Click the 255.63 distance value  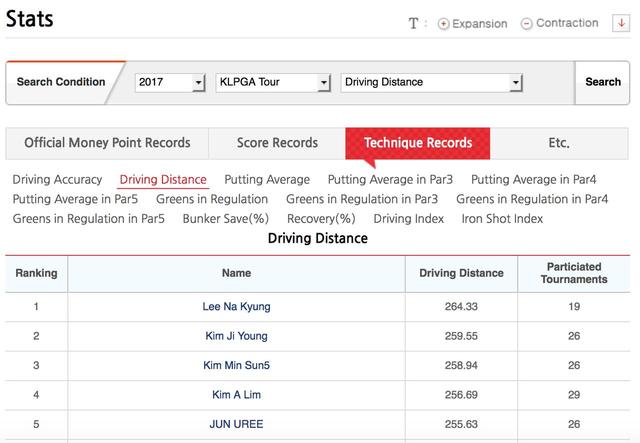pos(461,424)
